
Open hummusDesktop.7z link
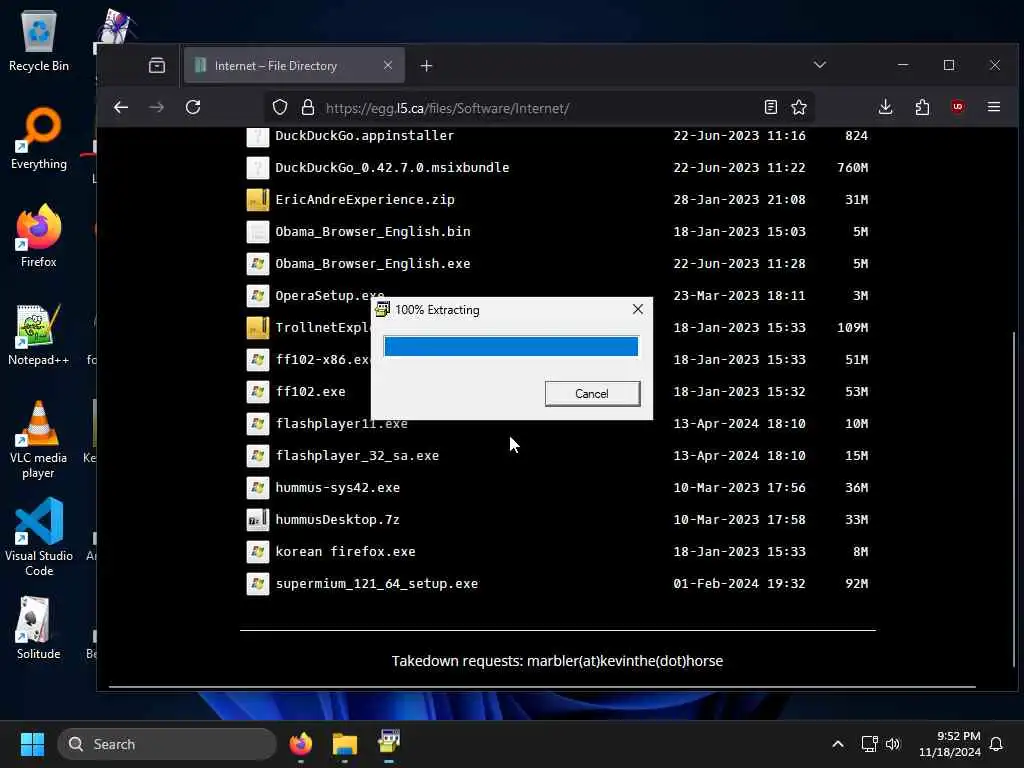coord(337,520)
